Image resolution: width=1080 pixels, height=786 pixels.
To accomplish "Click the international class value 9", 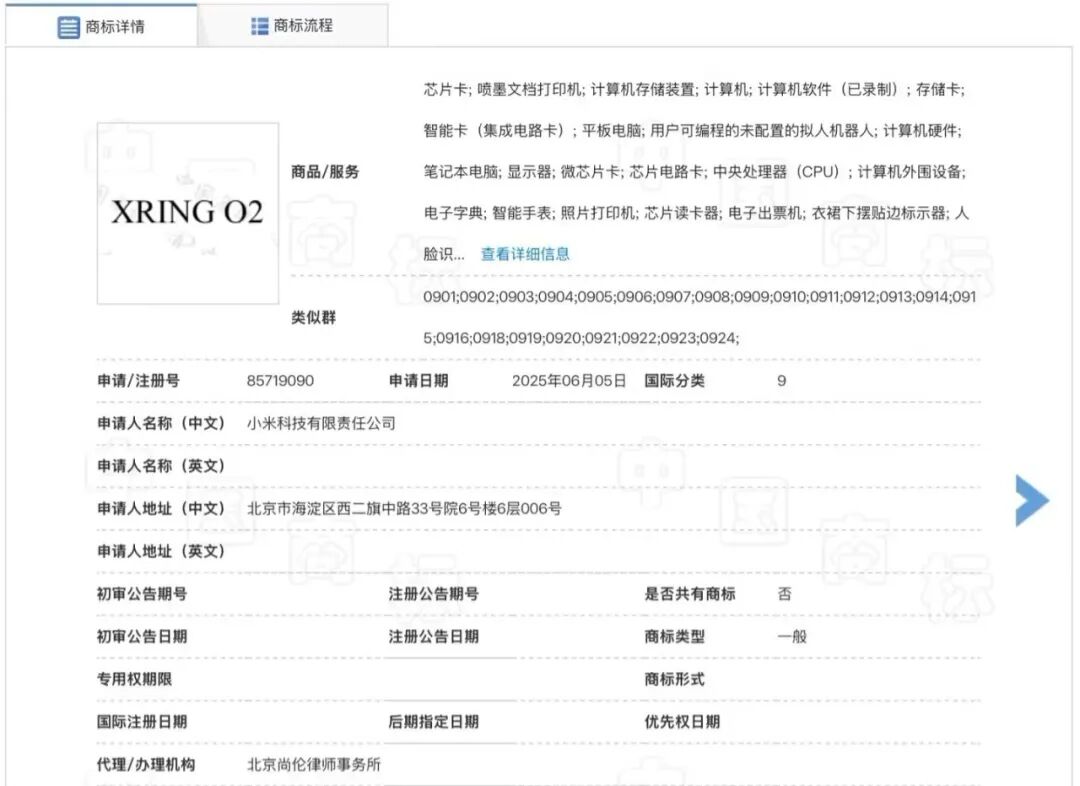I will point(783,380).
